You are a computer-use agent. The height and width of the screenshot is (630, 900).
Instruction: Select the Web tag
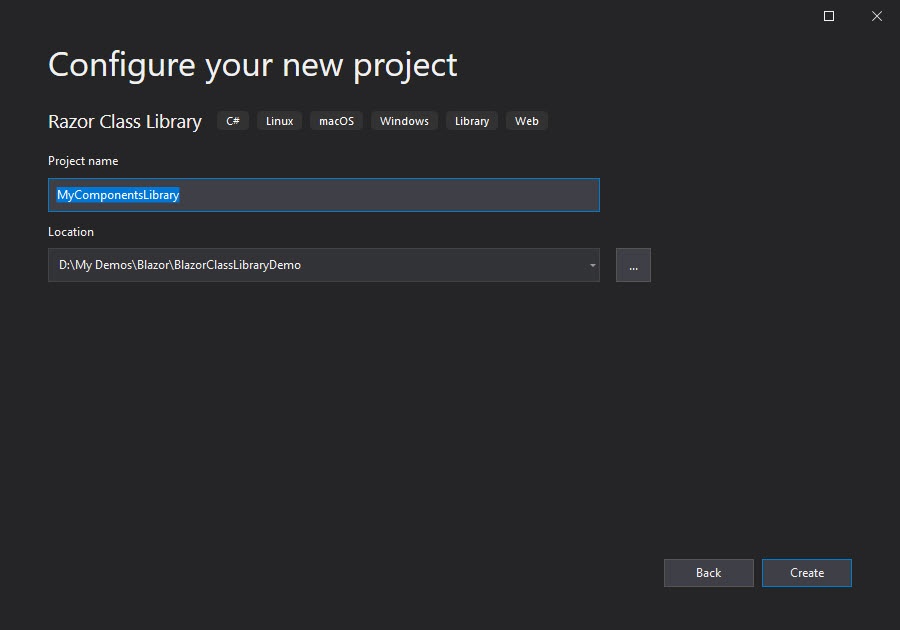[x=526, y=121]
